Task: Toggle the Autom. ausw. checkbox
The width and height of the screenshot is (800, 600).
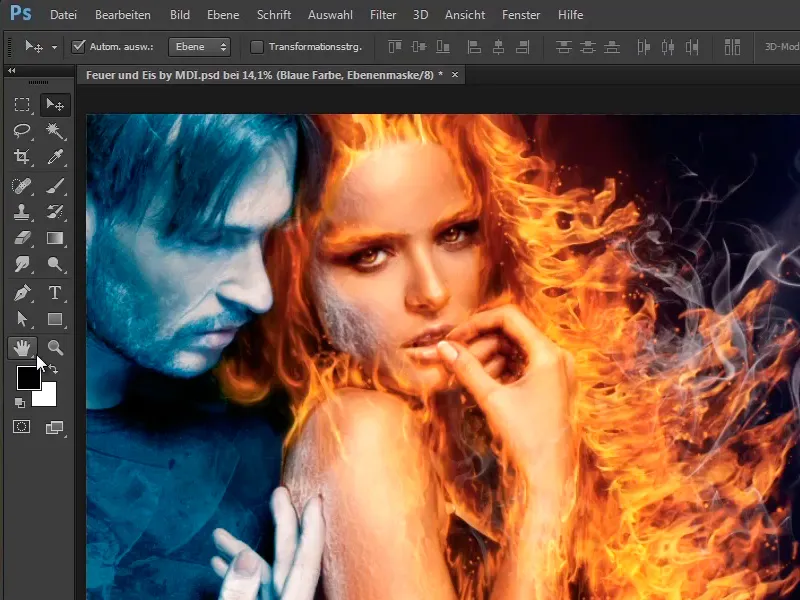Action: pyautogui.click(x=78, y=46)
